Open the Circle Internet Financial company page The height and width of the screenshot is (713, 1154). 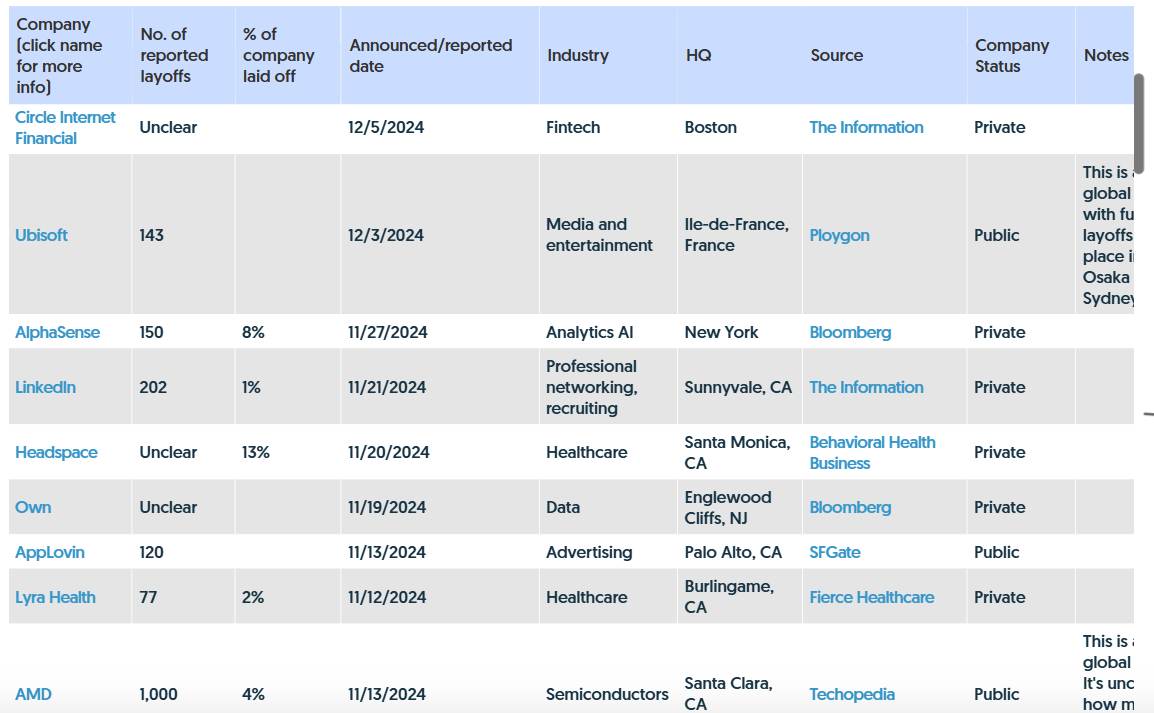point(64,127)
